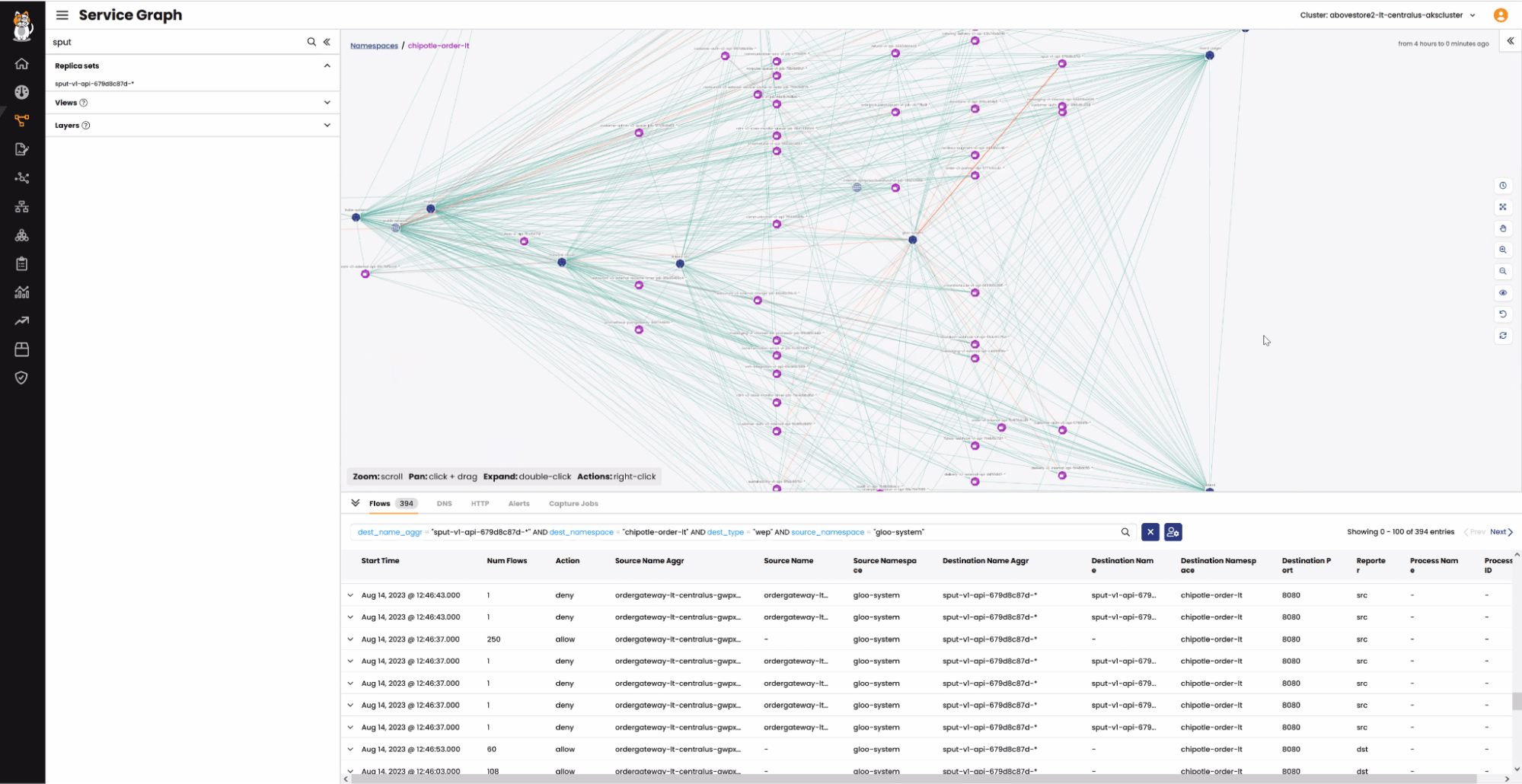
Task: Click the search magnifier next to sput
Action: click(311, 42)
